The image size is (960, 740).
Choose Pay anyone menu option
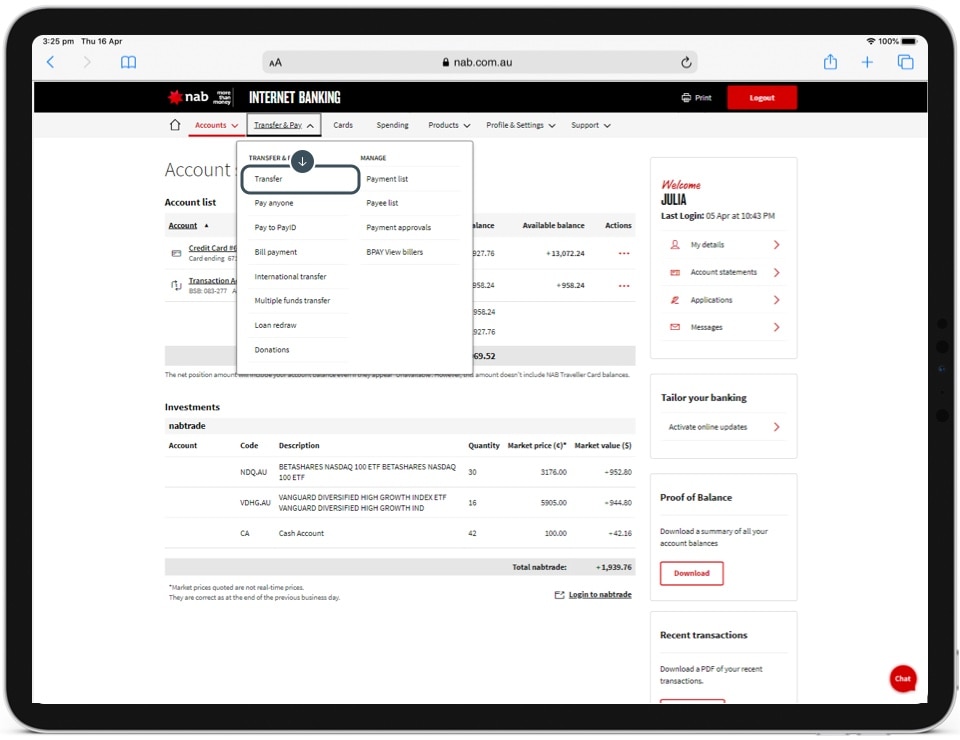click(x=274, y=203)
